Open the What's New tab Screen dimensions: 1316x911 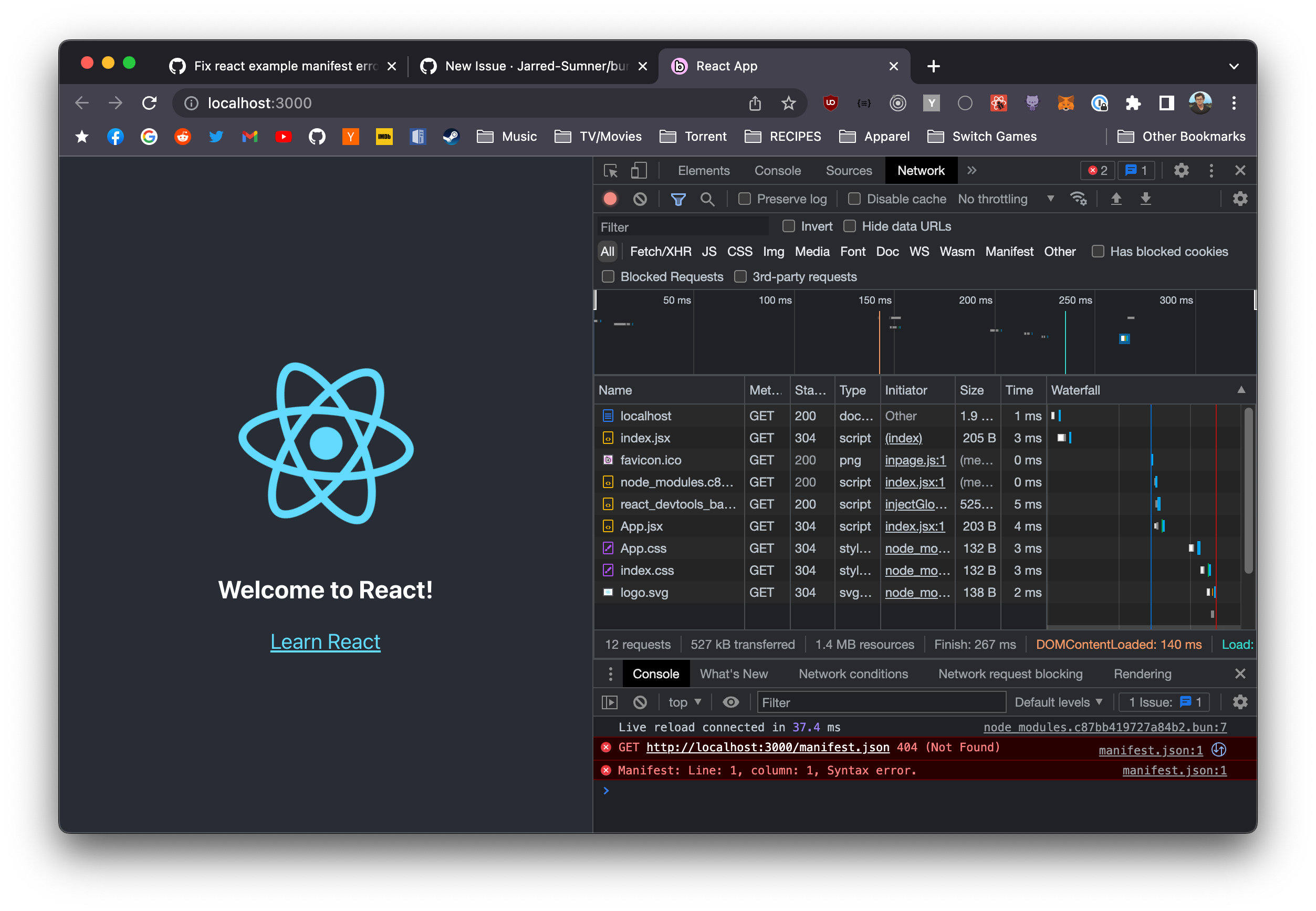(x=734, y=674)
